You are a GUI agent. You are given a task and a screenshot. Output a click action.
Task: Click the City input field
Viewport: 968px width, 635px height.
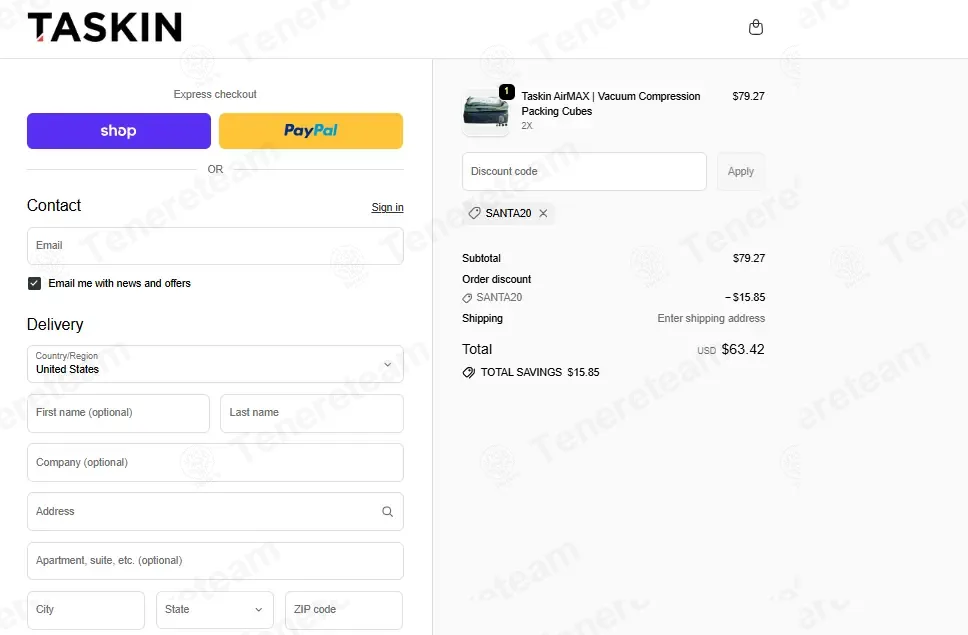click(x=86, y=610)
